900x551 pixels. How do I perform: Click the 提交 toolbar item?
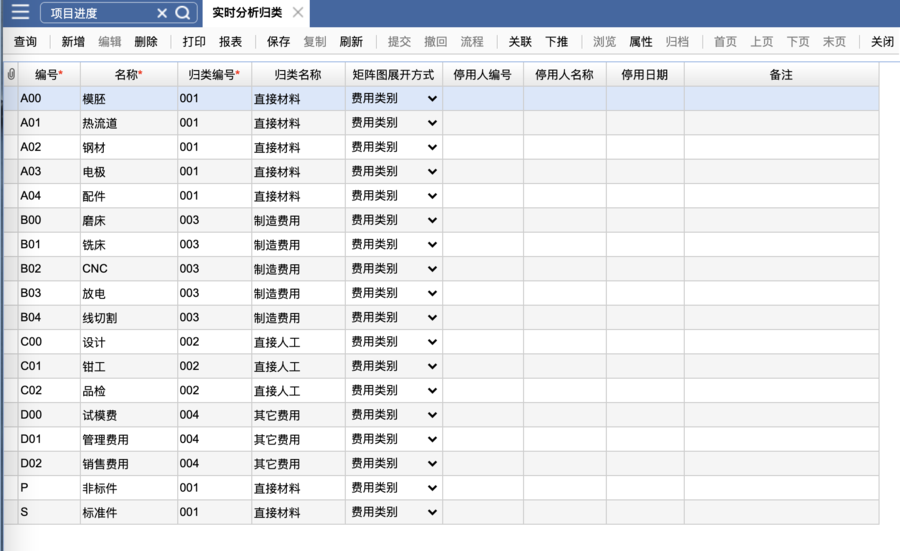click(399, 41)
